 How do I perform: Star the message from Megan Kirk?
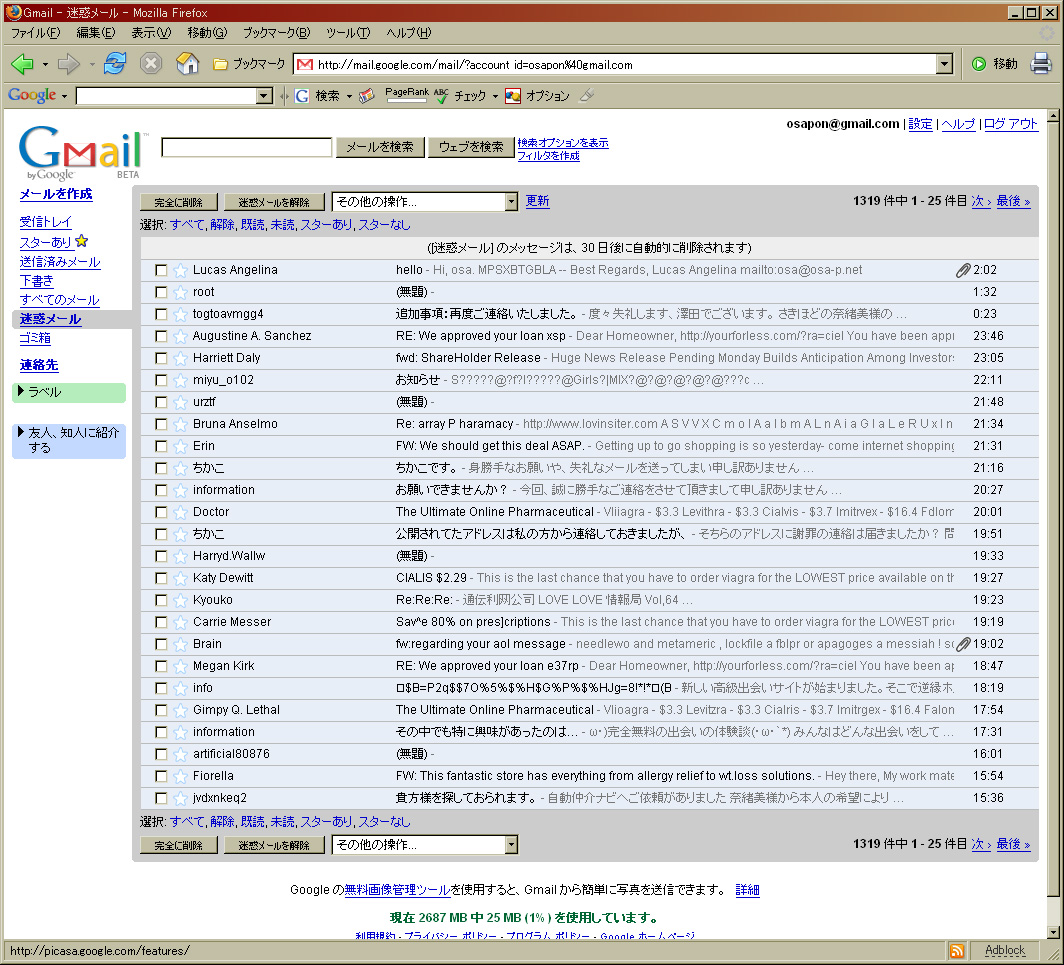pos(180,666)
